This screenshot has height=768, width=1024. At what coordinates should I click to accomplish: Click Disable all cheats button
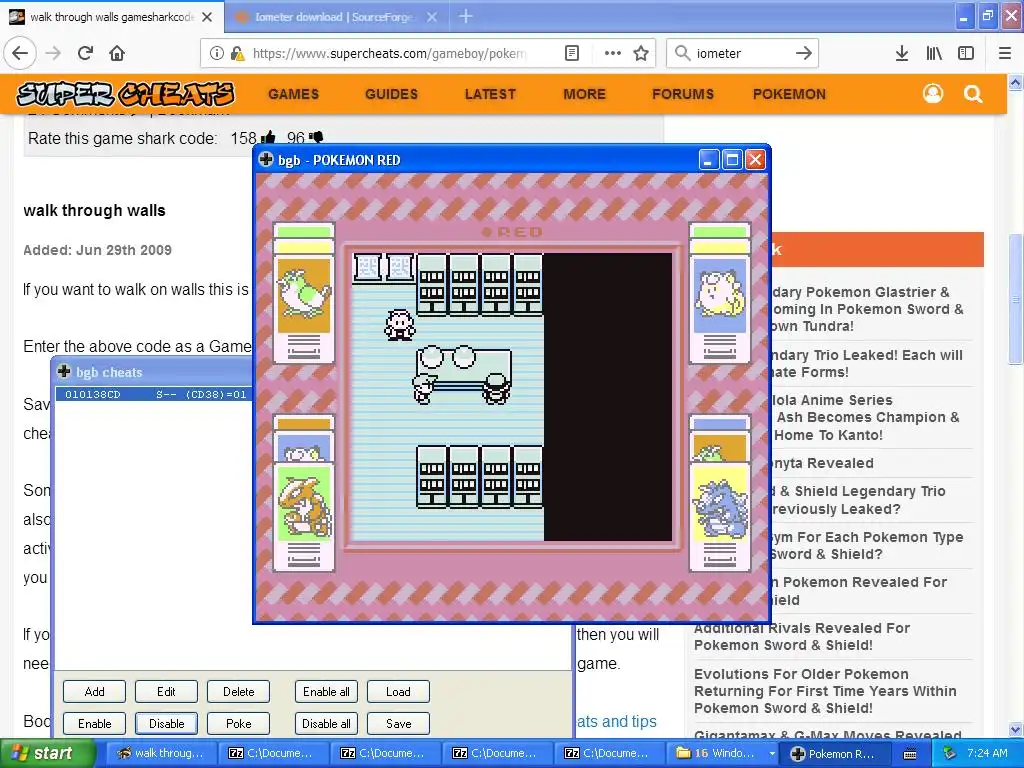point(326,724)
